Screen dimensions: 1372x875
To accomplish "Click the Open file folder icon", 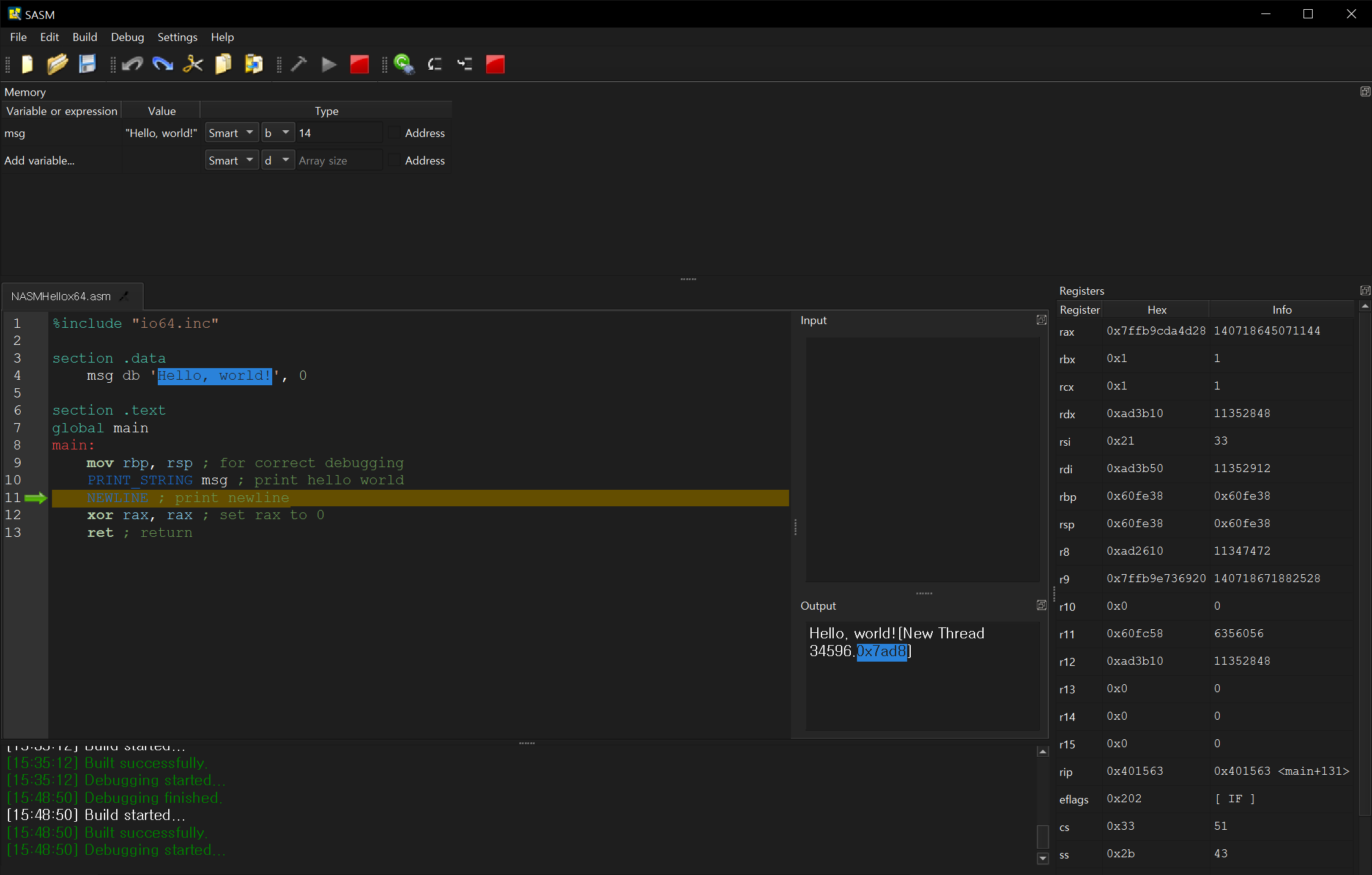I will point(57,64).
